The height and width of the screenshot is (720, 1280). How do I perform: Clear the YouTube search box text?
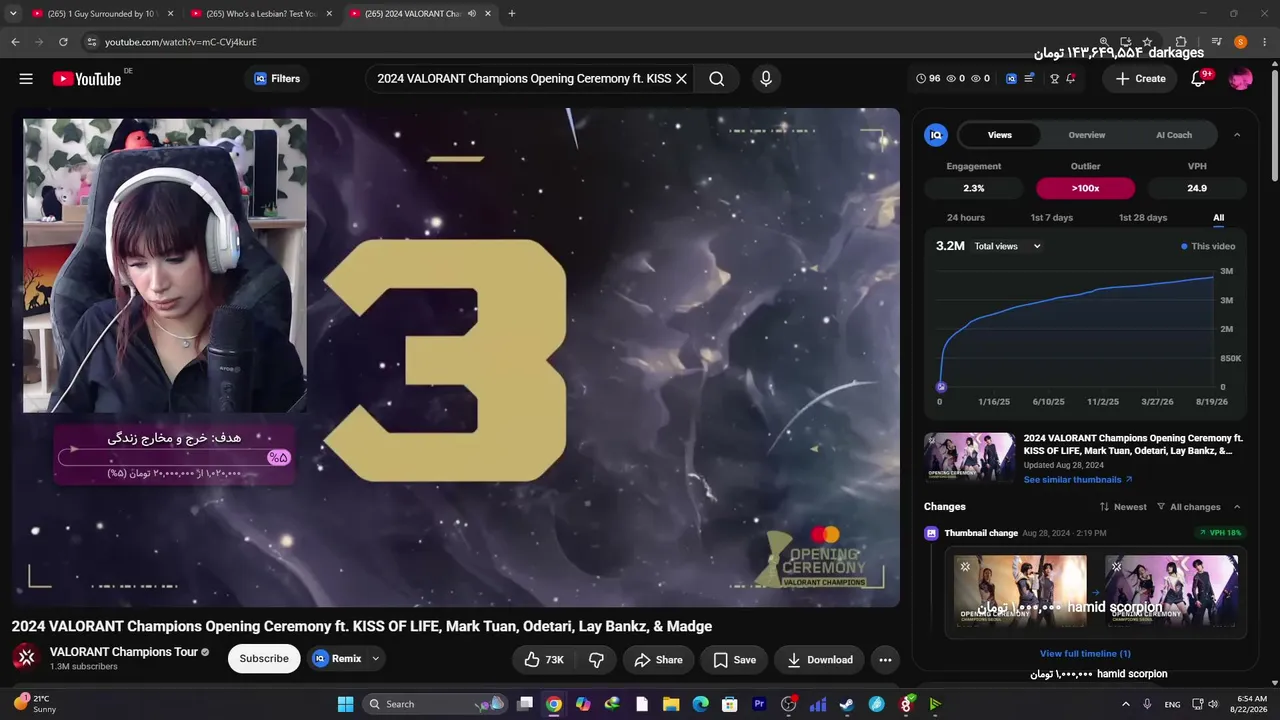tap(681, 79)
